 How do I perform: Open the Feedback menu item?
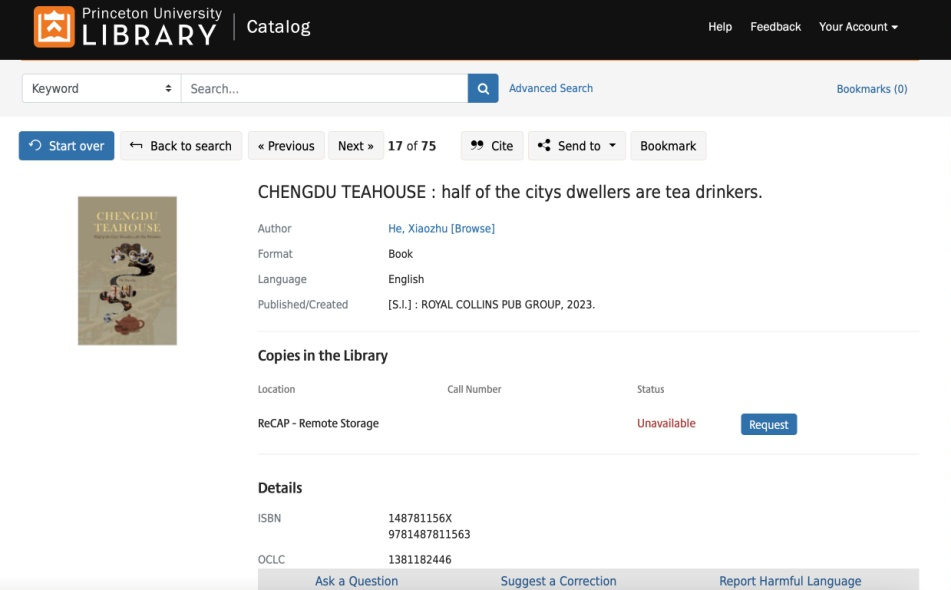click(x=775, y=27)
